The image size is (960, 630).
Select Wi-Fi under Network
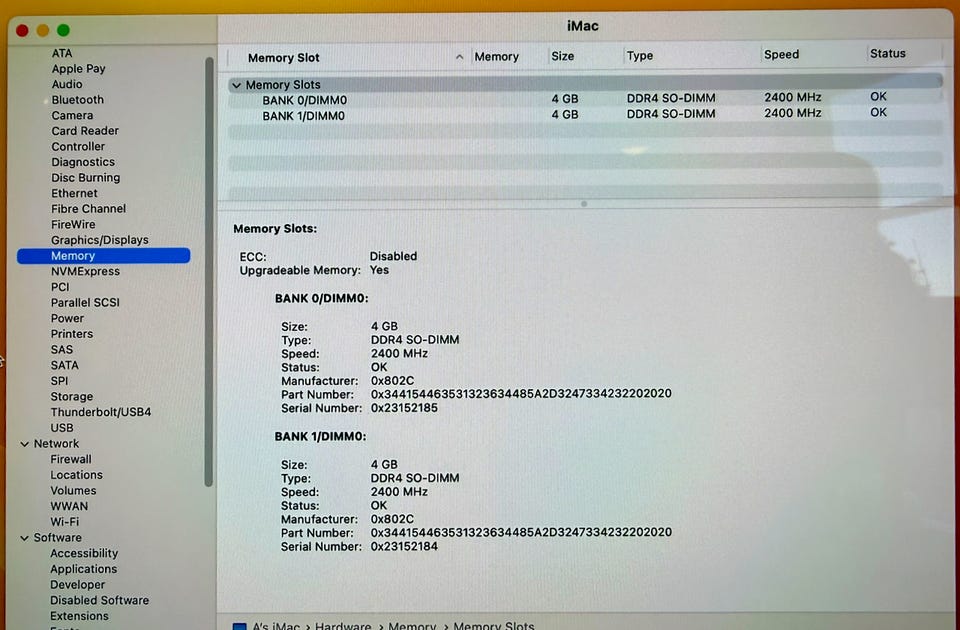(64, 522)
